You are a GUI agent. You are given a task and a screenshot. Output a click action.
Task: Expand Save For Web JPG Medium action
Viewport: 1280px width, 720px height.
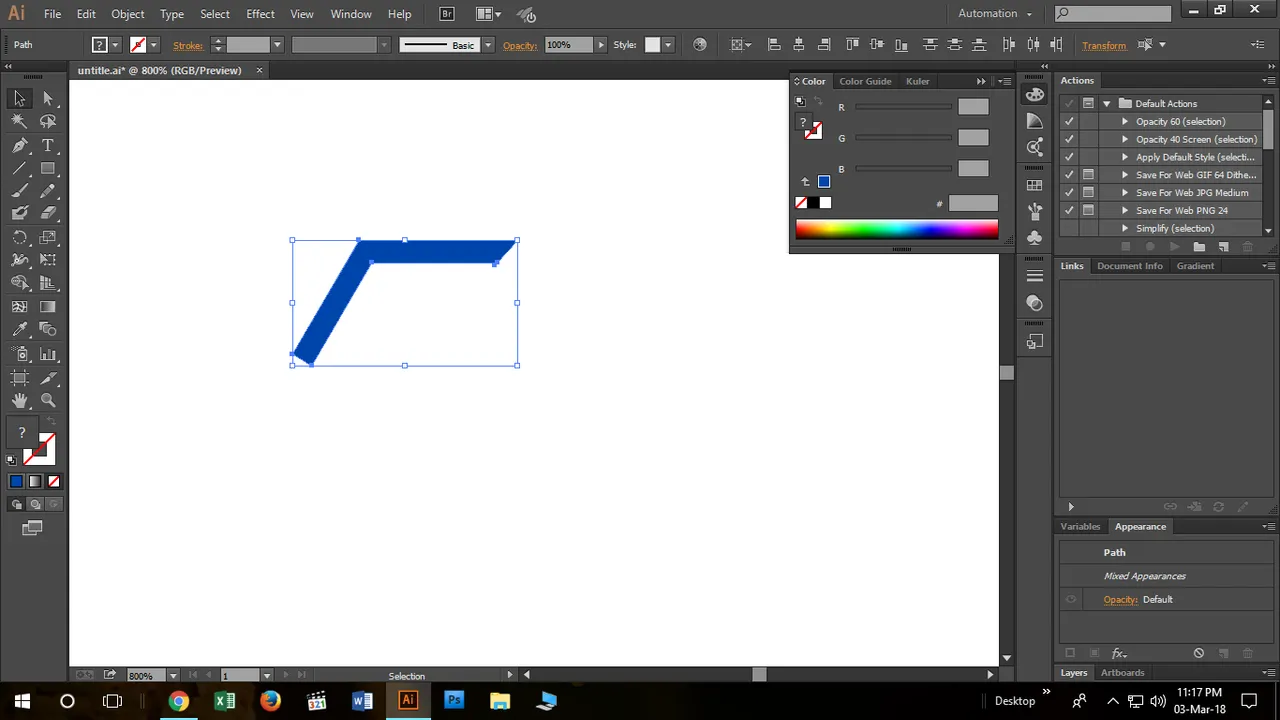click(x=1125, y=193)
